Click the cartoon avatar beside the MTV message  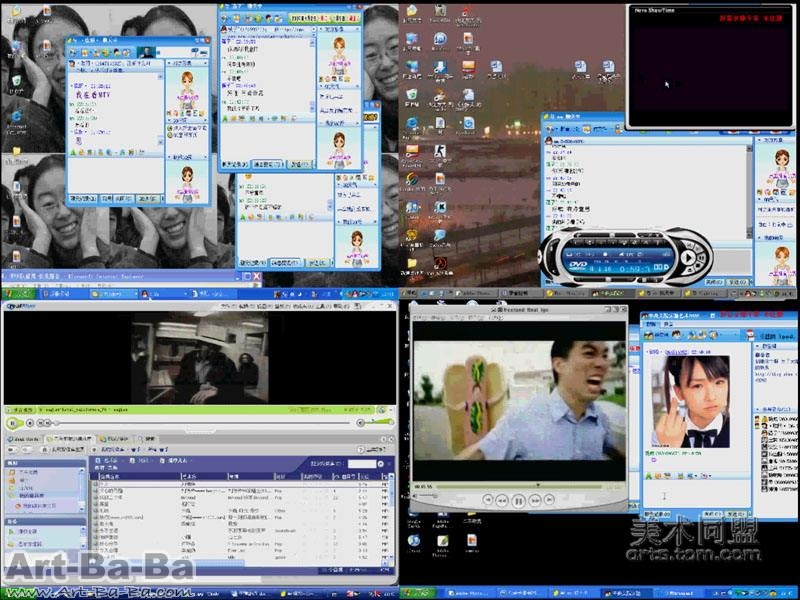click(x=187, y=92)
